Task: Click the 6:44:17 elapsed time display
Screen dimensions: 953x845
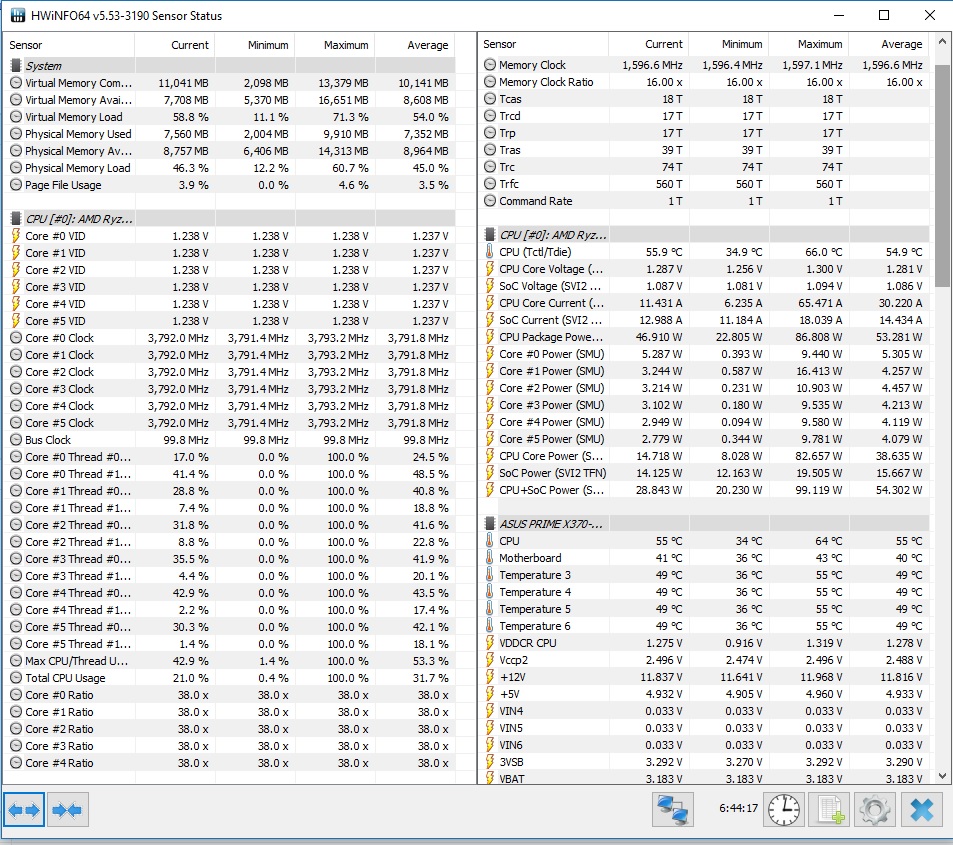Action: coord(738,808)
